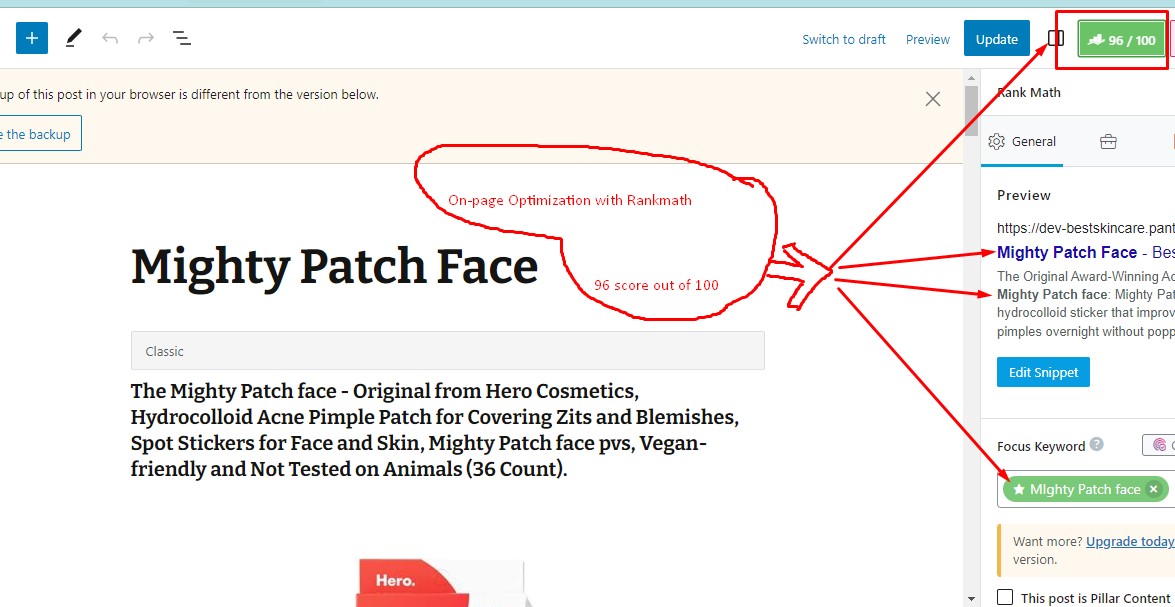Click the Rank Math panel title
This screenshot has height=607, width=1175.
tap(1028, 93)
